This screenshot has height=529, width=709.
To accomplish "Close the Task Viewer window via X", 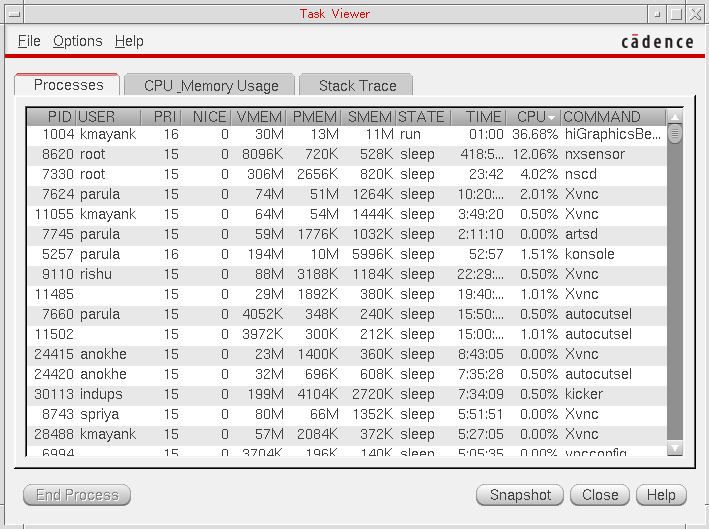I will 695,14.
